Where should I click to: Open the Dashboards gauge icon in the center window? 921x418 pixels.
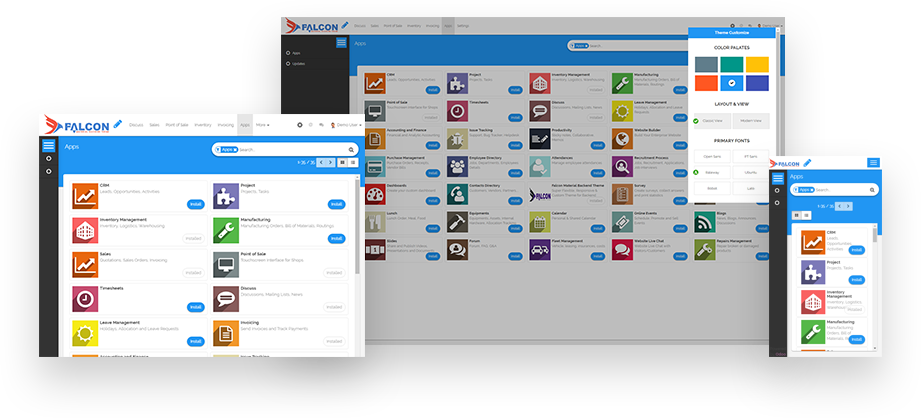coord(375,194)
